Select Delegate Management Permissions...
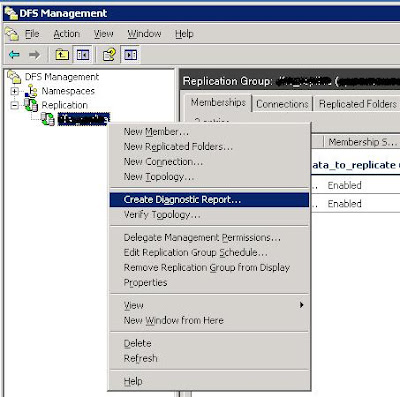The width and height of the screenshot is (400, 397). 209,238
